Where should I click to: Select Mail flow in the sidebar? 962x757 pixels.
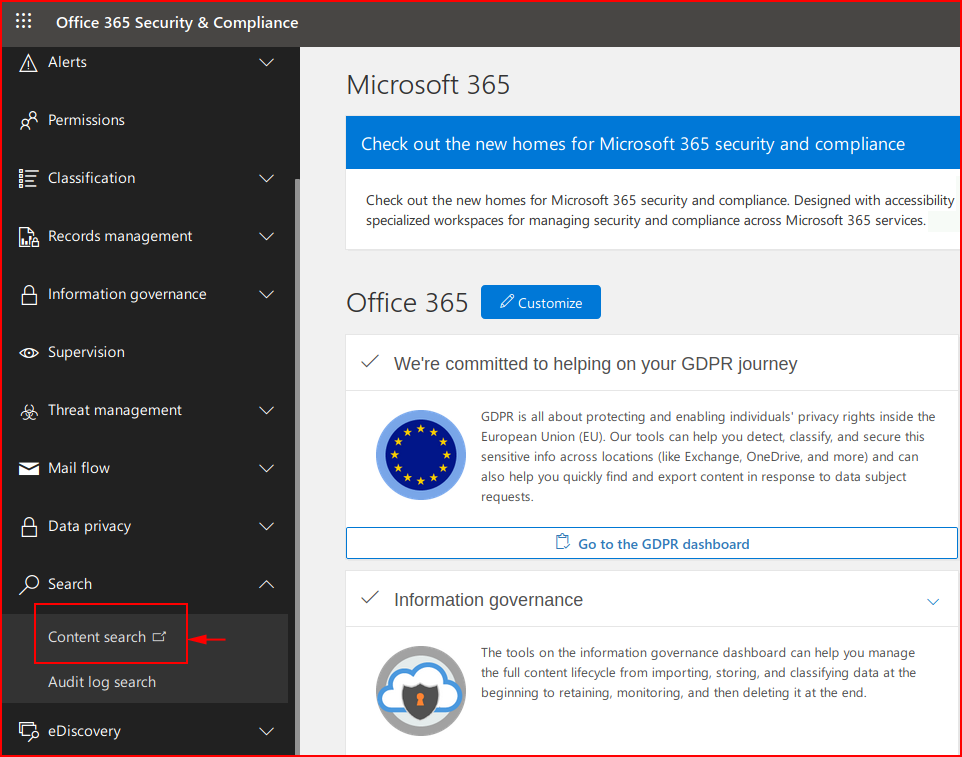[79, 468]
